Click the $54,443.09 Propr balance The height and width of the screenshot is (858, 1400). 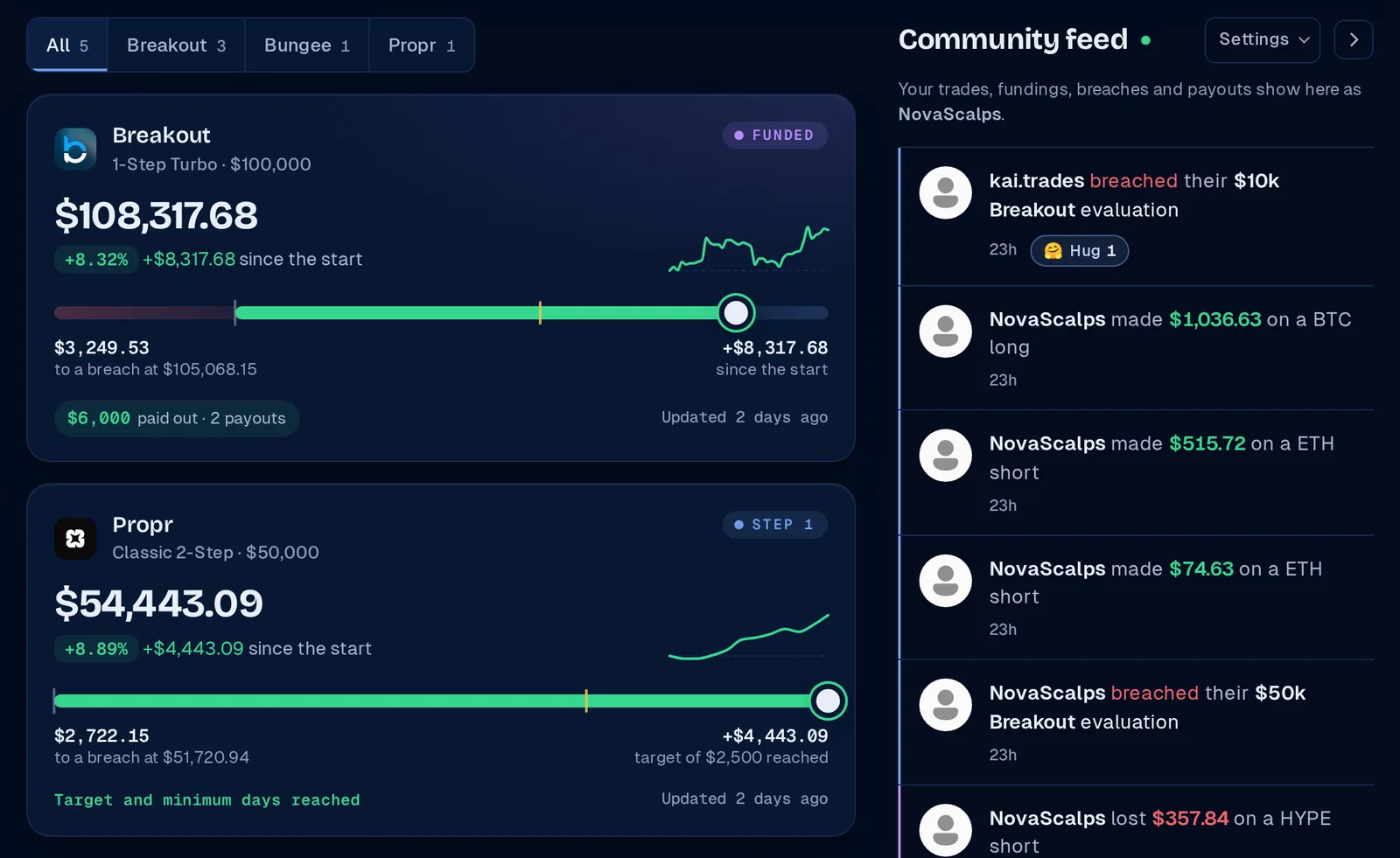[158, 604]
